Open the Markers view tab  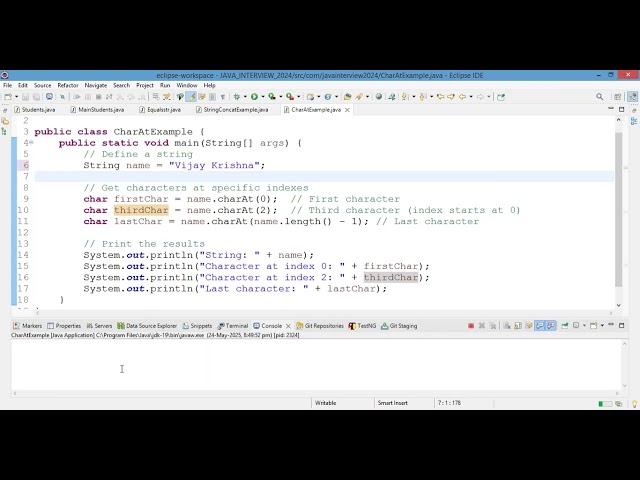point(27,326)
